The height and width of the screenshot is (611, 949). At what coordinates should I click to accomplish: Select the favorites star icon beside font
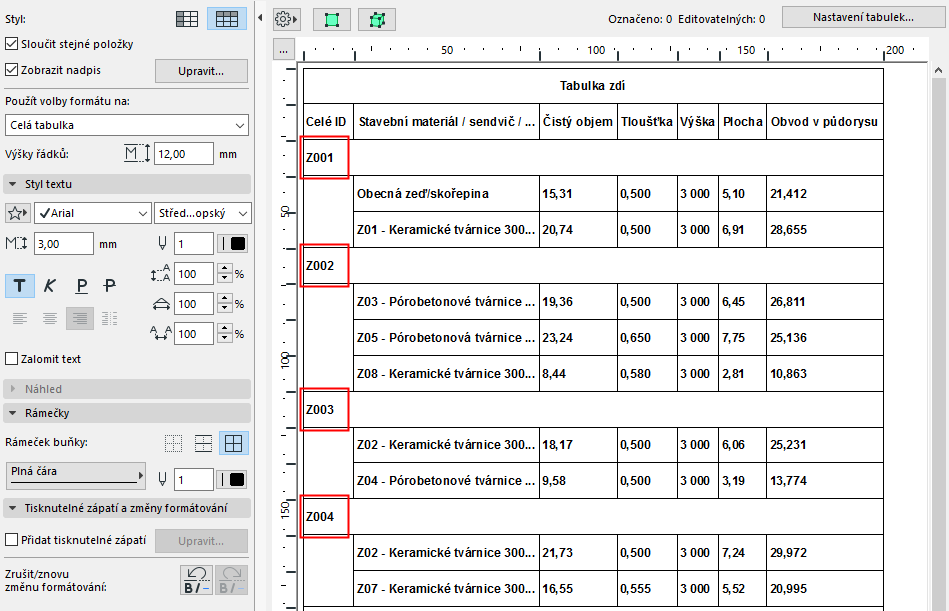tap(17, 213)
